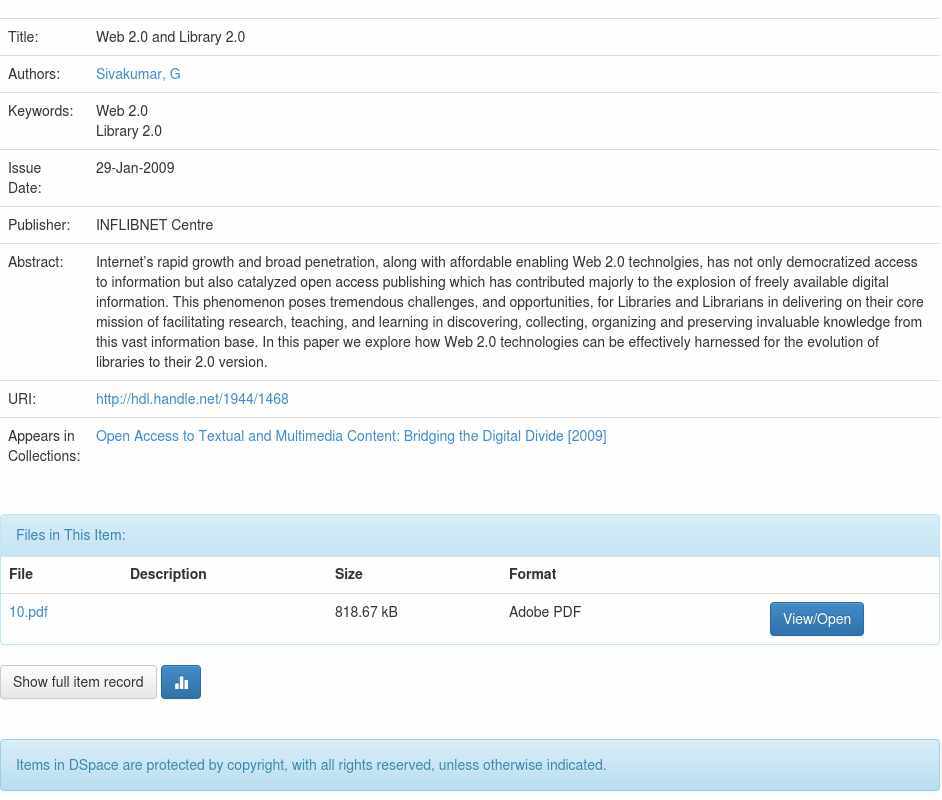Click the Files in This Item header
This screenshot has width=942, height=800.
coord(71,535)
